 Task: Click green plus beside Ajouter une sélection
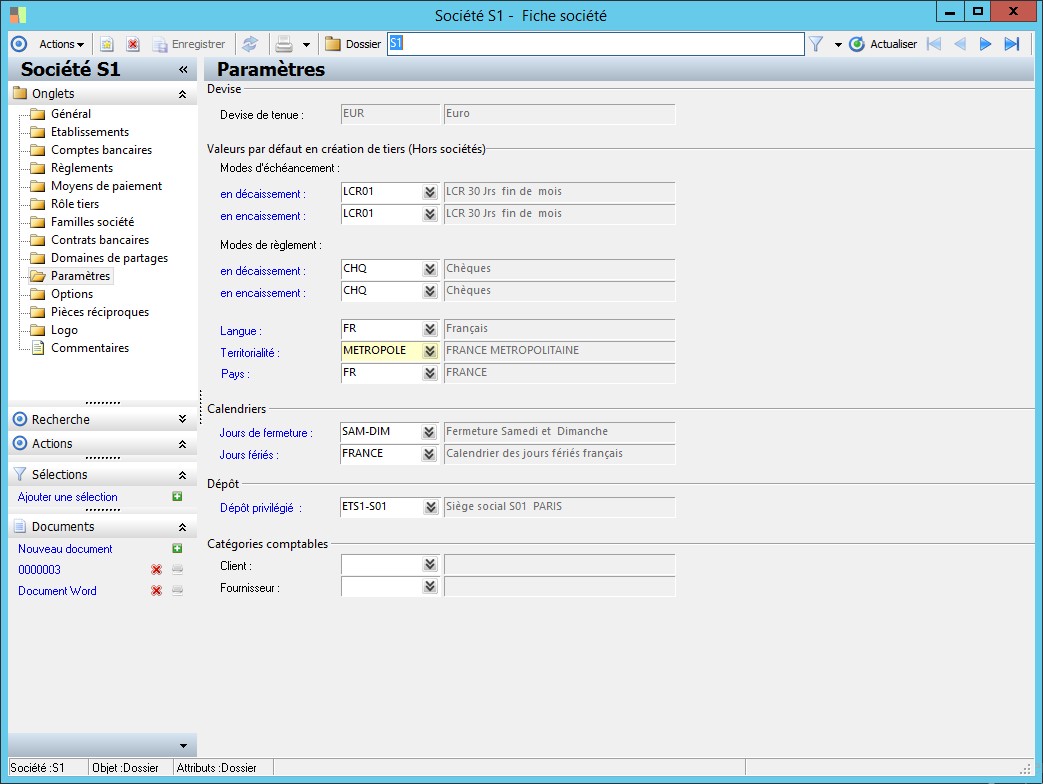177,496
